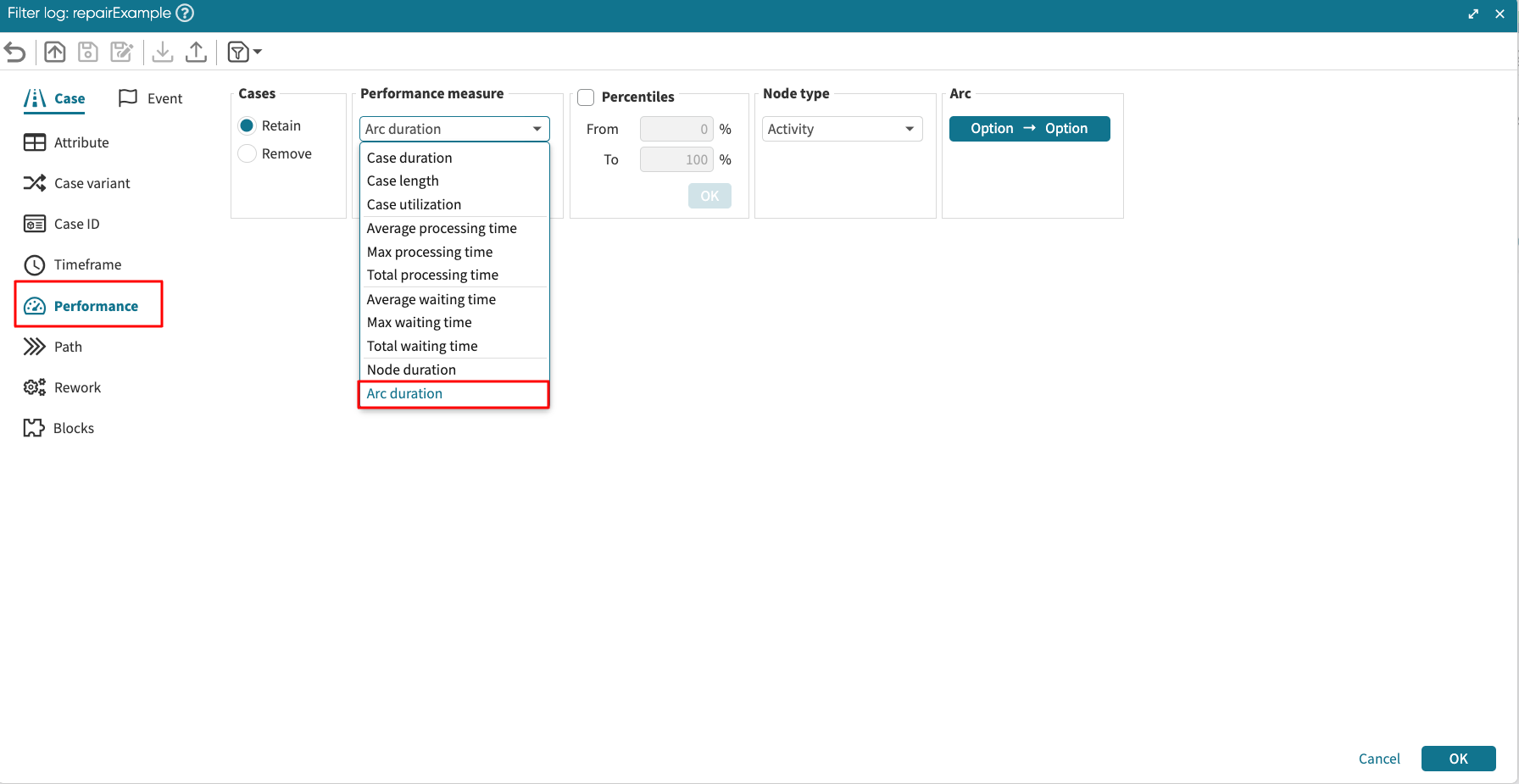Select the Remove radio button
The width and height of the screenshot is (1519, 784).
248,153
